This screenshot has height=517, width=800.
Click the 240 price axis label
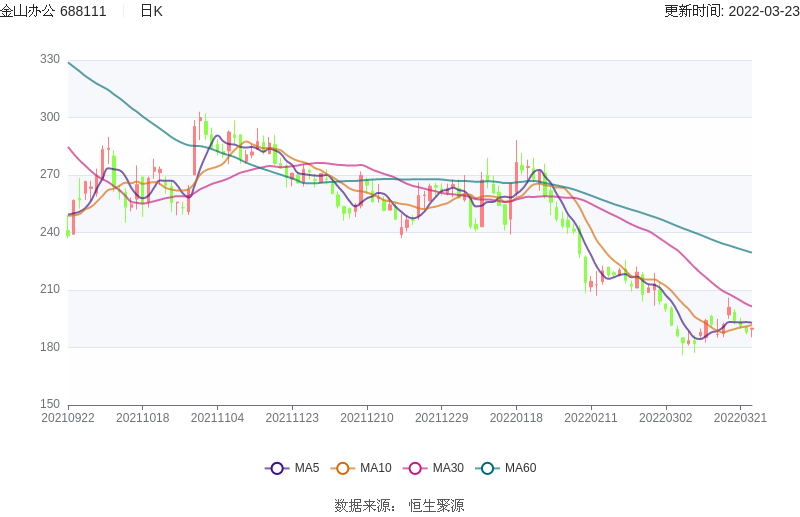(50, 232)
